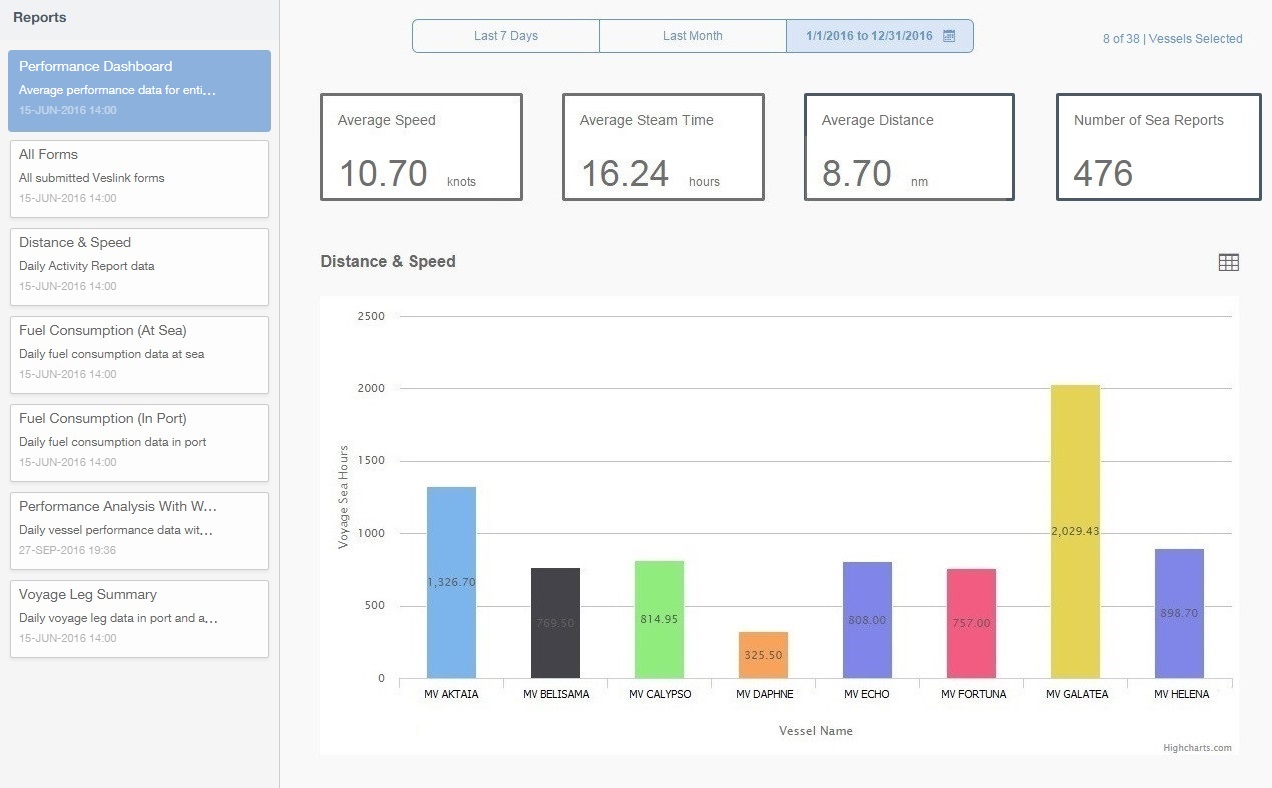The image size is (1272, 788).
Task: Open the Distance & Speed report card
Action: (139, 266)
